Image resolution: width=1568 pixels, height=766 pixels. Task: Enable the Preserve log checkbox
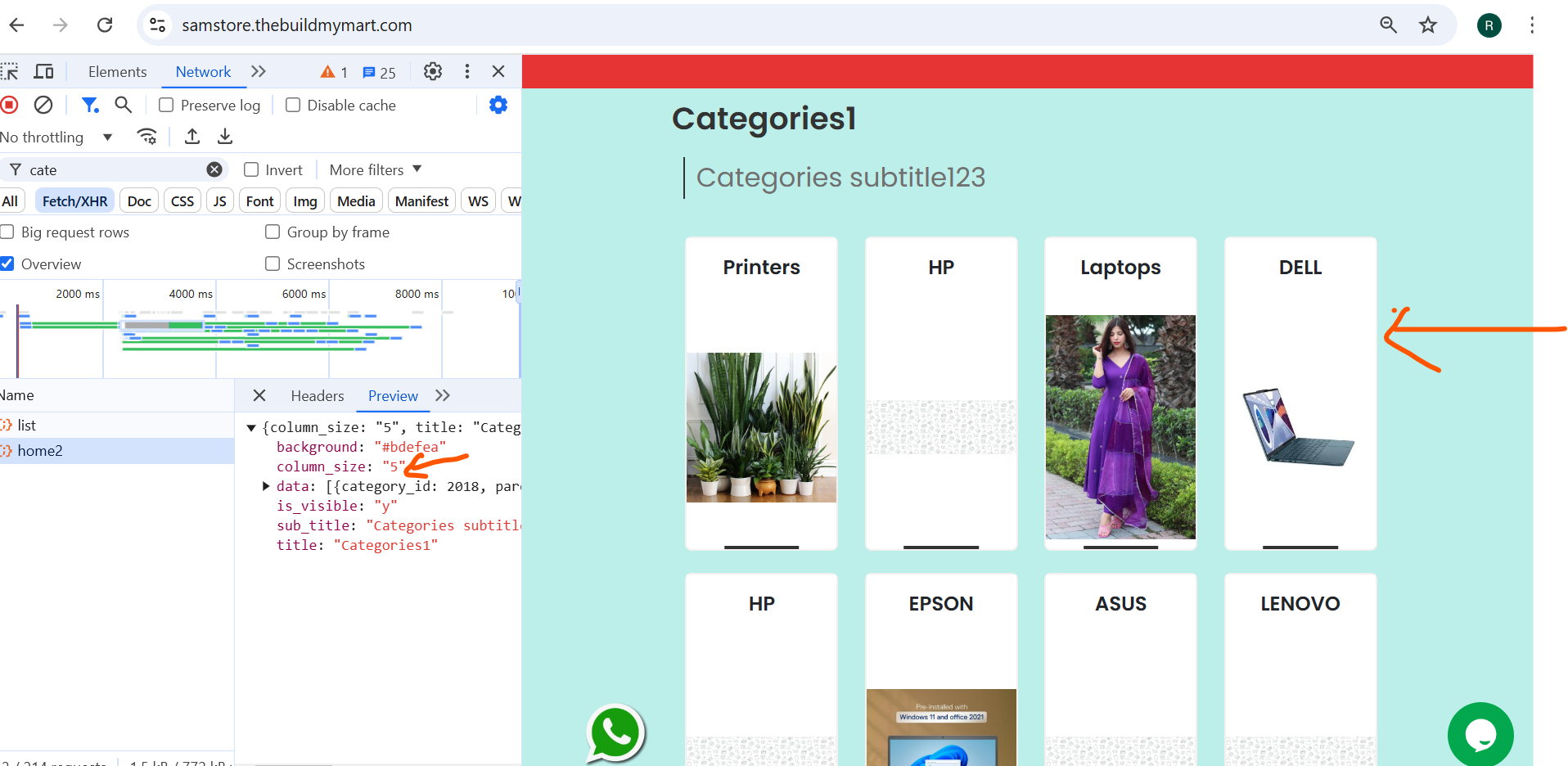point(166,105)
